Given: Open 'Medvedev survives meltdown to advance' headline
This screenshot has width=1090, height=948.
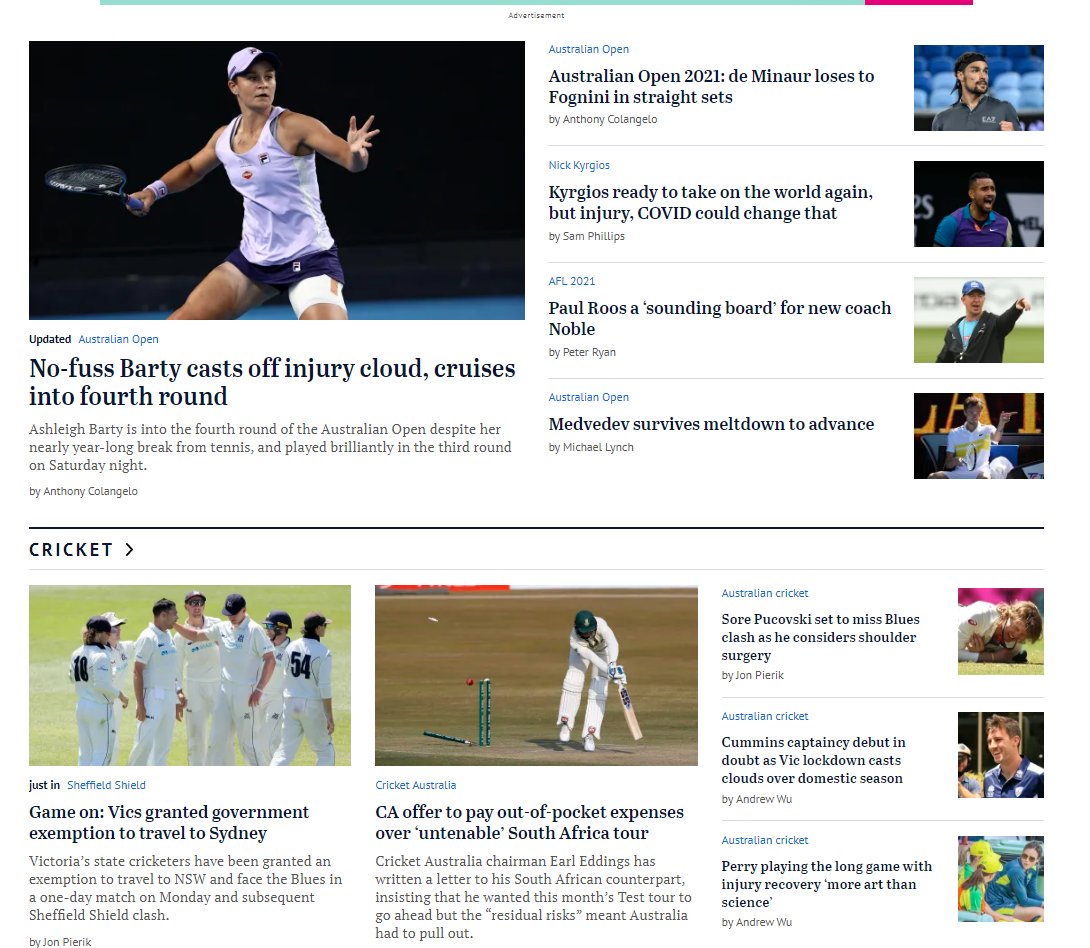Looking at the screenshot, I should [711, 424].
